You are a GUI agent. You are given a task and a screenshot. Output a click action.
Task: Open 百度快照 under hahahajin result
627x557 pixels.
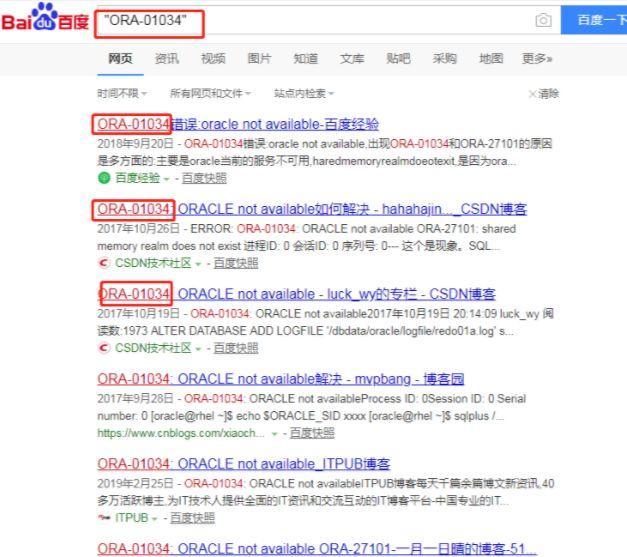tap(236, 263)
